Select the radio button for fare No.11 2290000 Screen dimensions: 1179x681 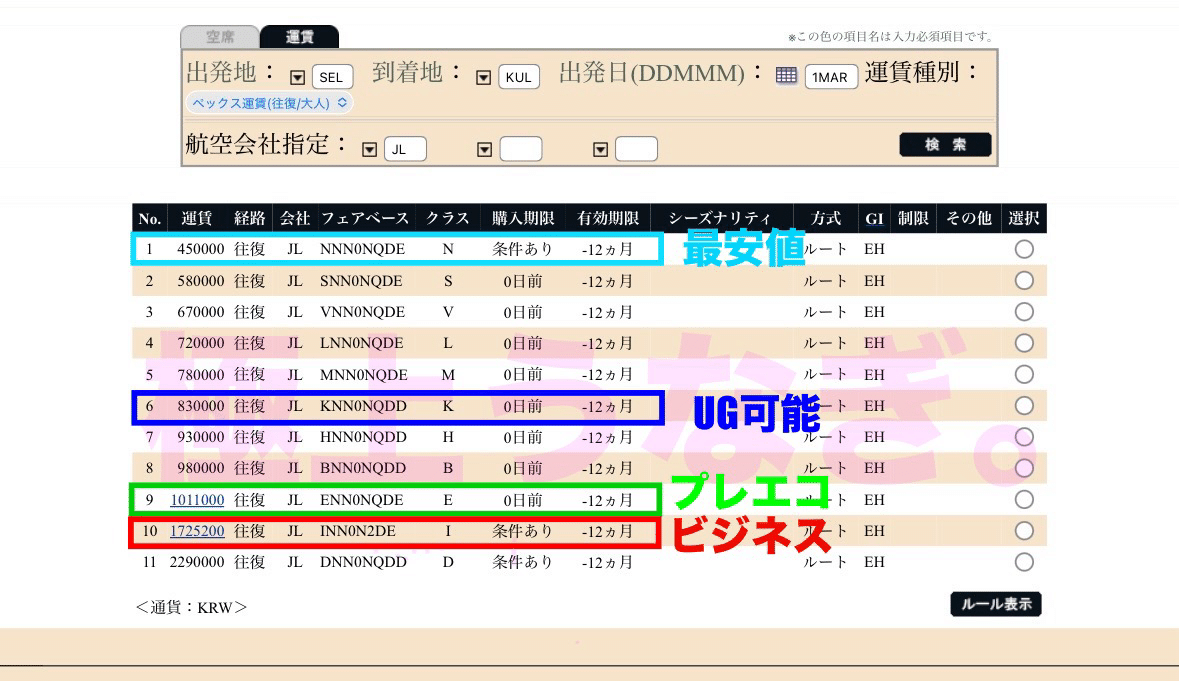[x=1023, y=561]
